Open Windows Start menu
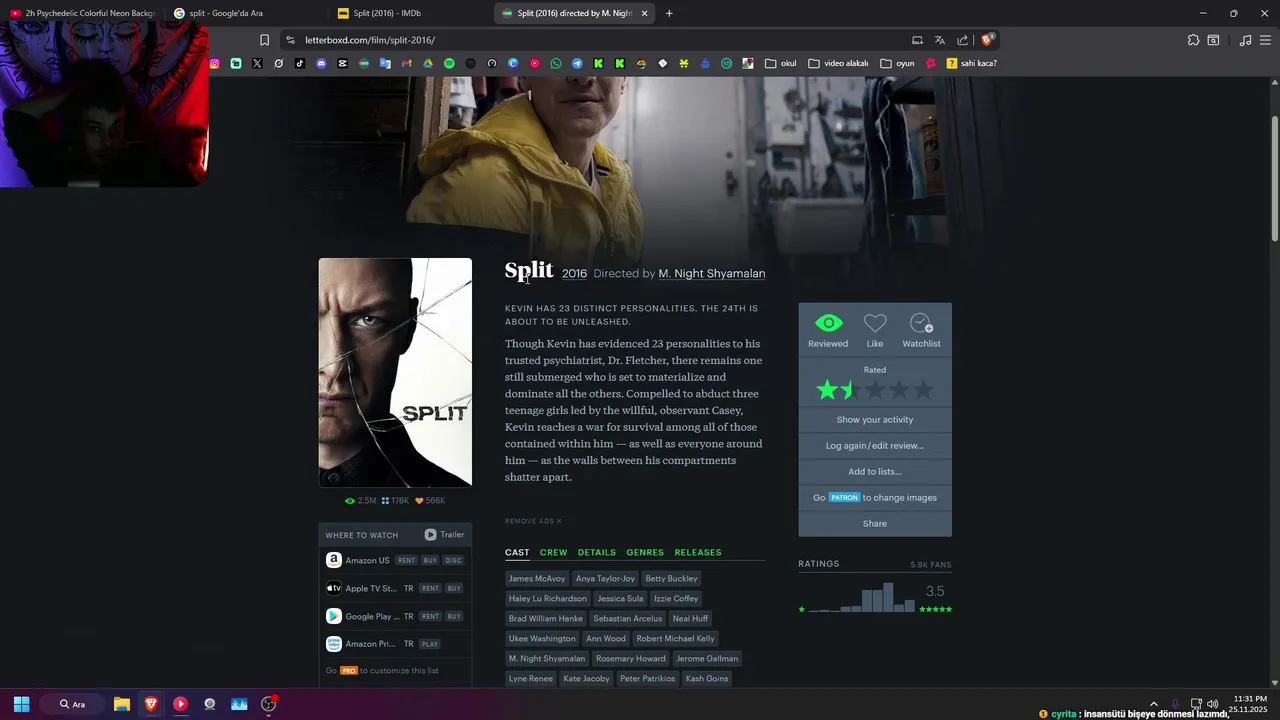The image size is (1280, 720). coord(21,704)
